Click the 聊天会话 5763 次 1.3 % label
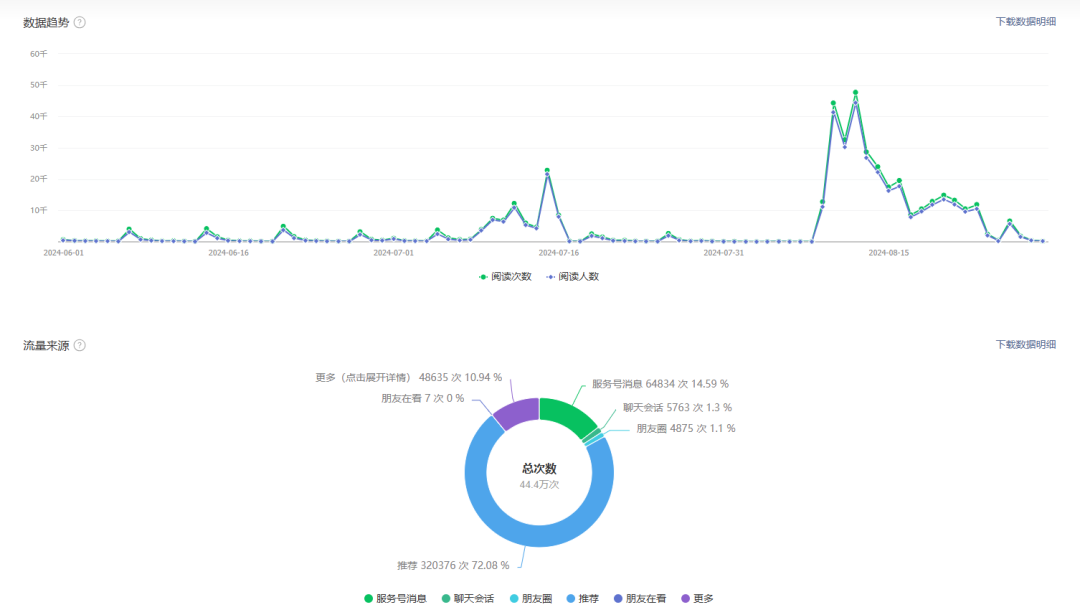Screen dimensions: 1080x615 (x=678, y=408)
